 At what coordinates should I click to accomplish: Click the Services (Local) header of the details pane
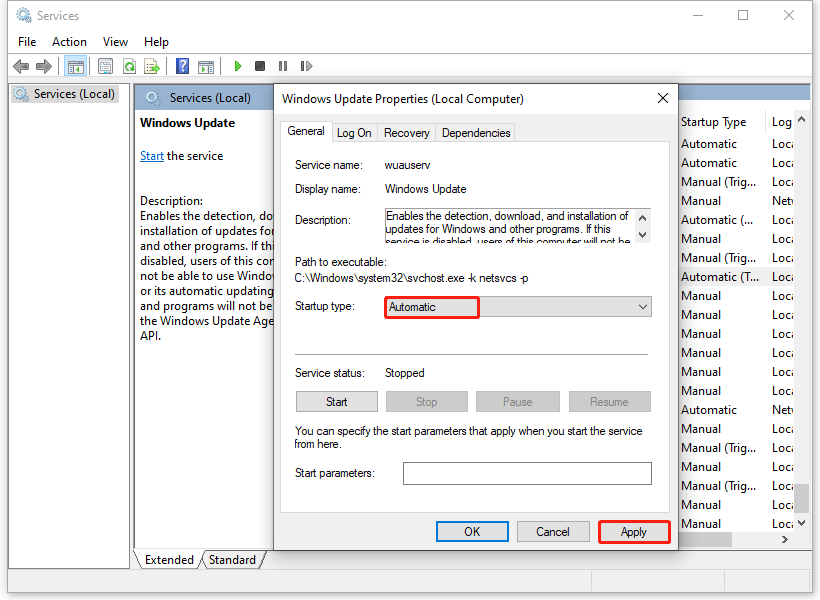(210, 98)
